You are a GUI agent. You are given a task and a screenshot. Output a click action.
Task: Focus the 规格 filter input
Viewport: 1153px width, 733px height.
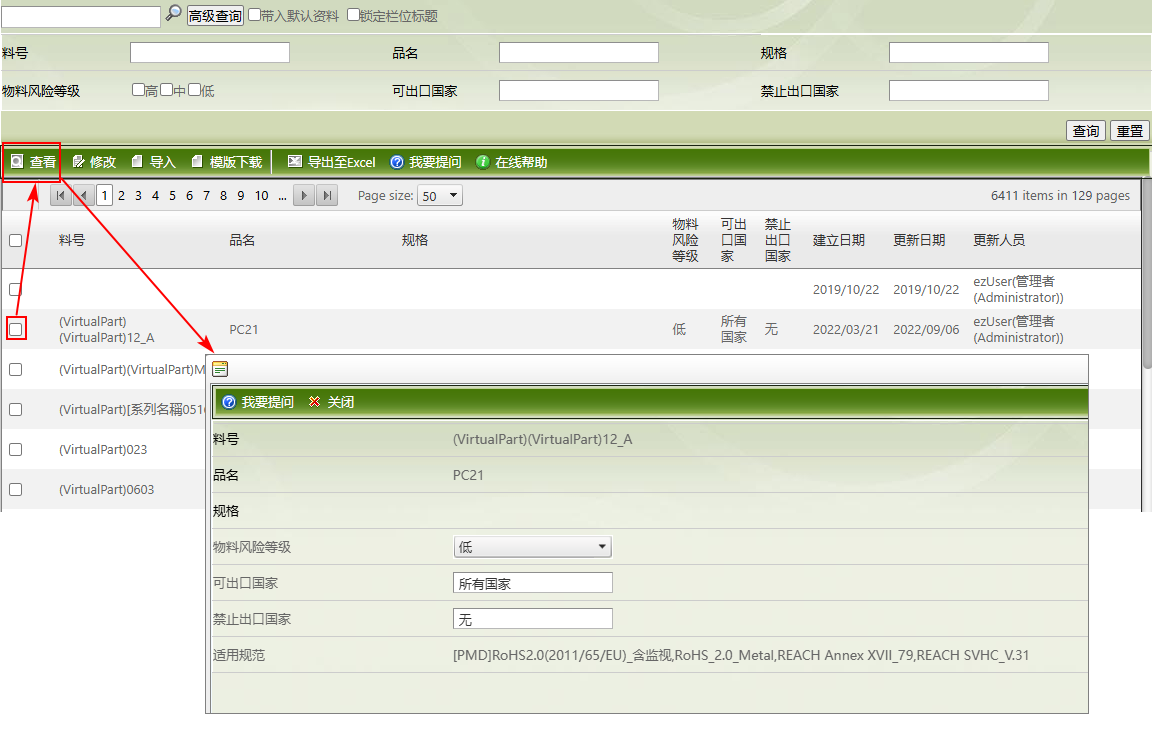tap(968, 52)
